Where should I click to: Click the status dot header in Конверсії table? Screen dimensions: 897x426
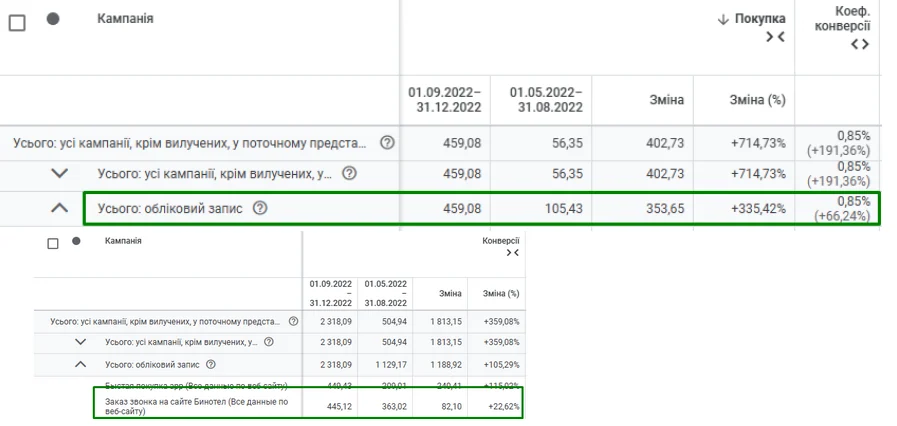76,241
